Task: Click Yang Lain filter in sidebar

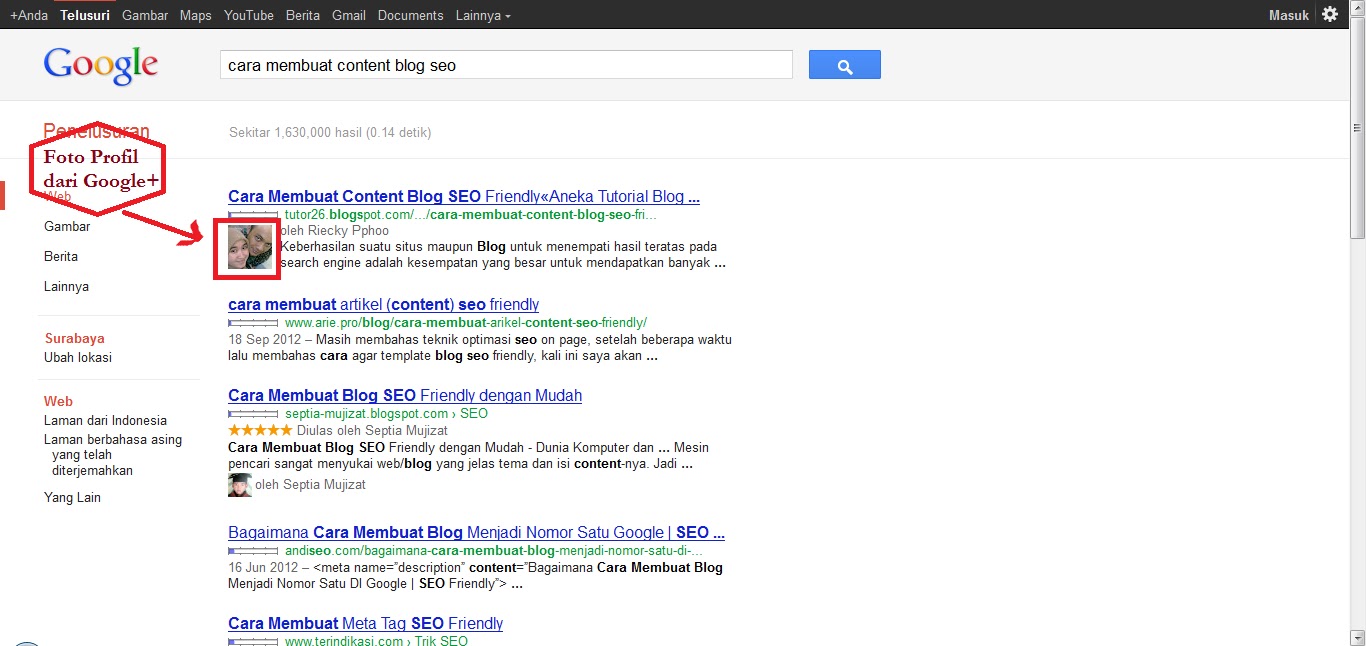Action: tap(72, 498)
